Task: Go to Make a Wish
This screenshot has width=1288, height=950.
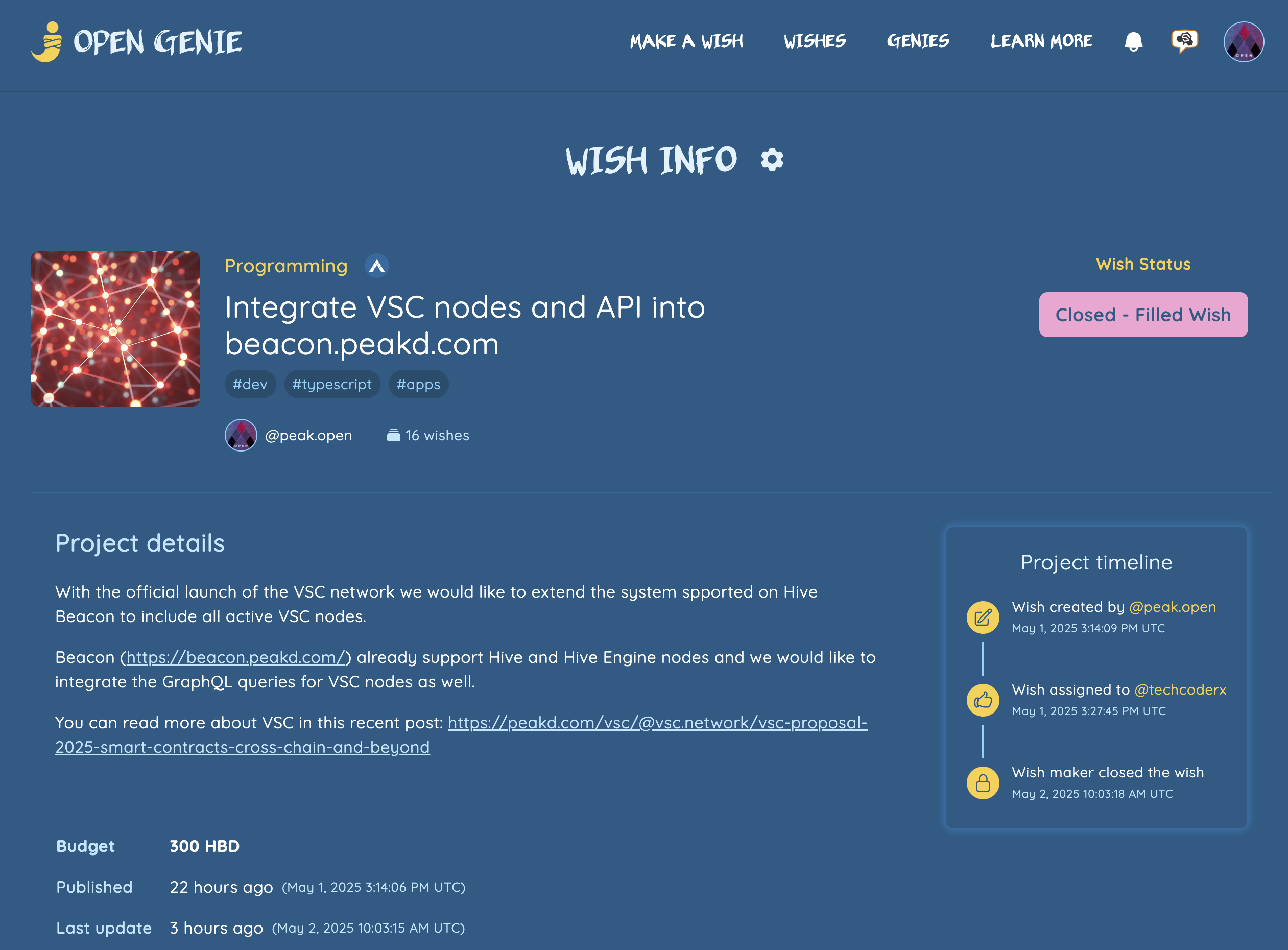Action: (686, 41)
